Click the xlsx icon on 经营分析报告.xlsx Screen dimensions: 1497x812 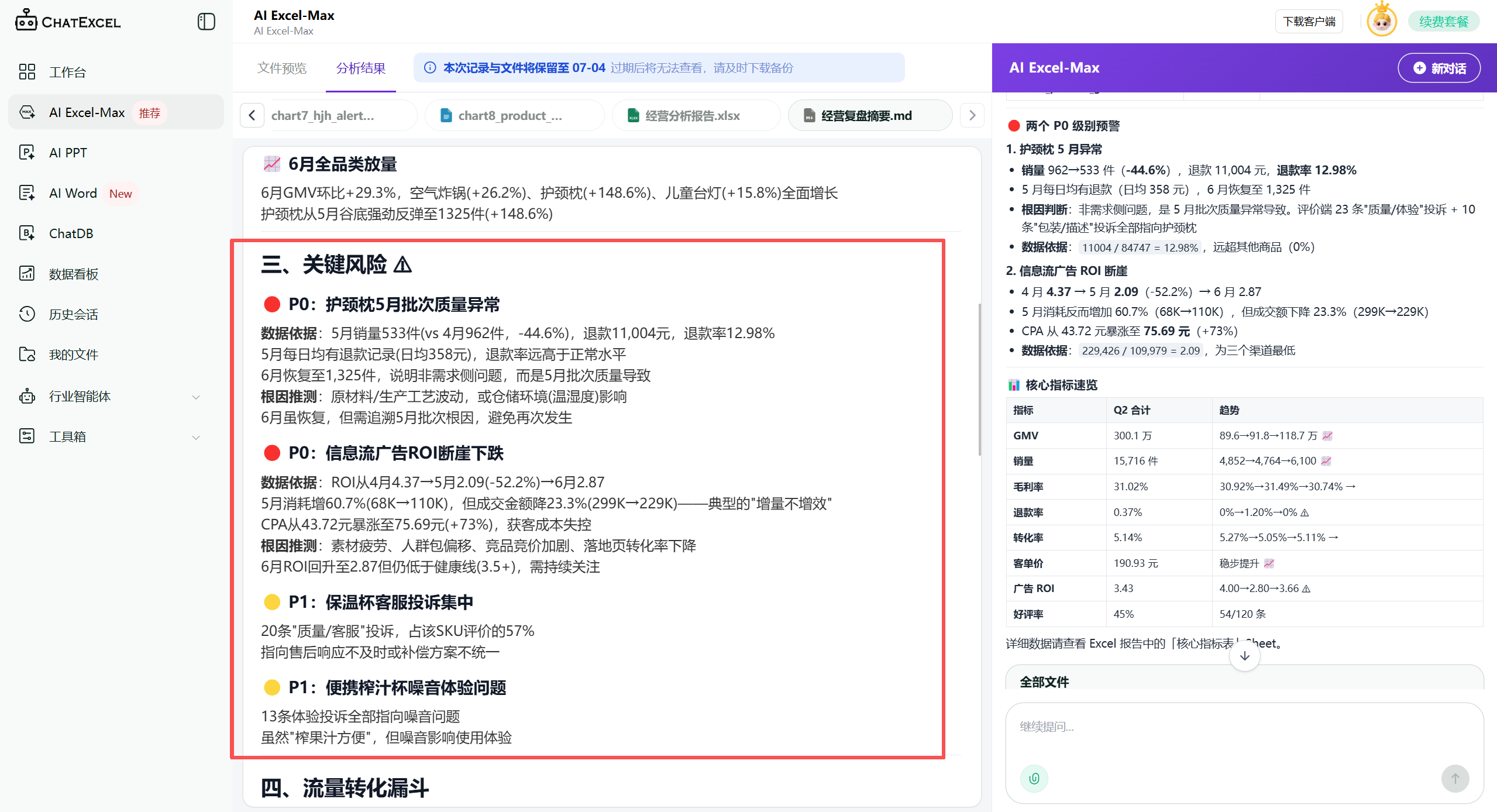[633, 116]
